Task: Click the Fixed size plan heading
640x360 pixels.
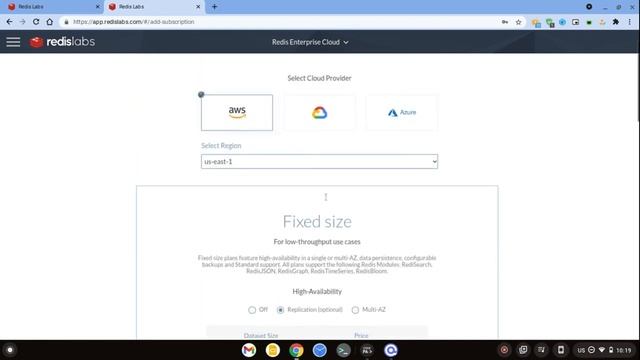Action: coord(317,222)
